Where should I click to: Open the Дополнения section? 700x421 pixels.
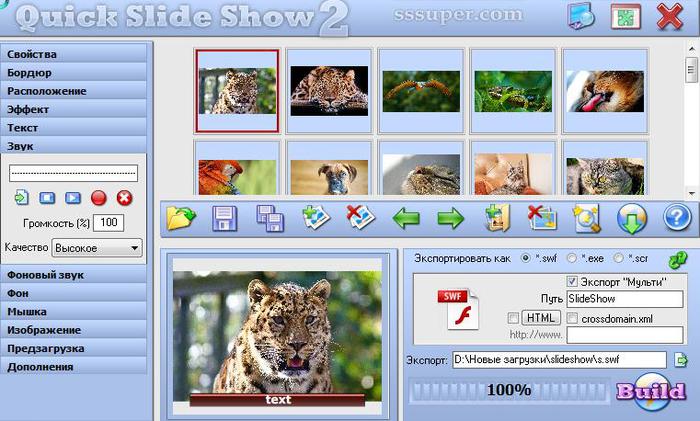(74, 367)
